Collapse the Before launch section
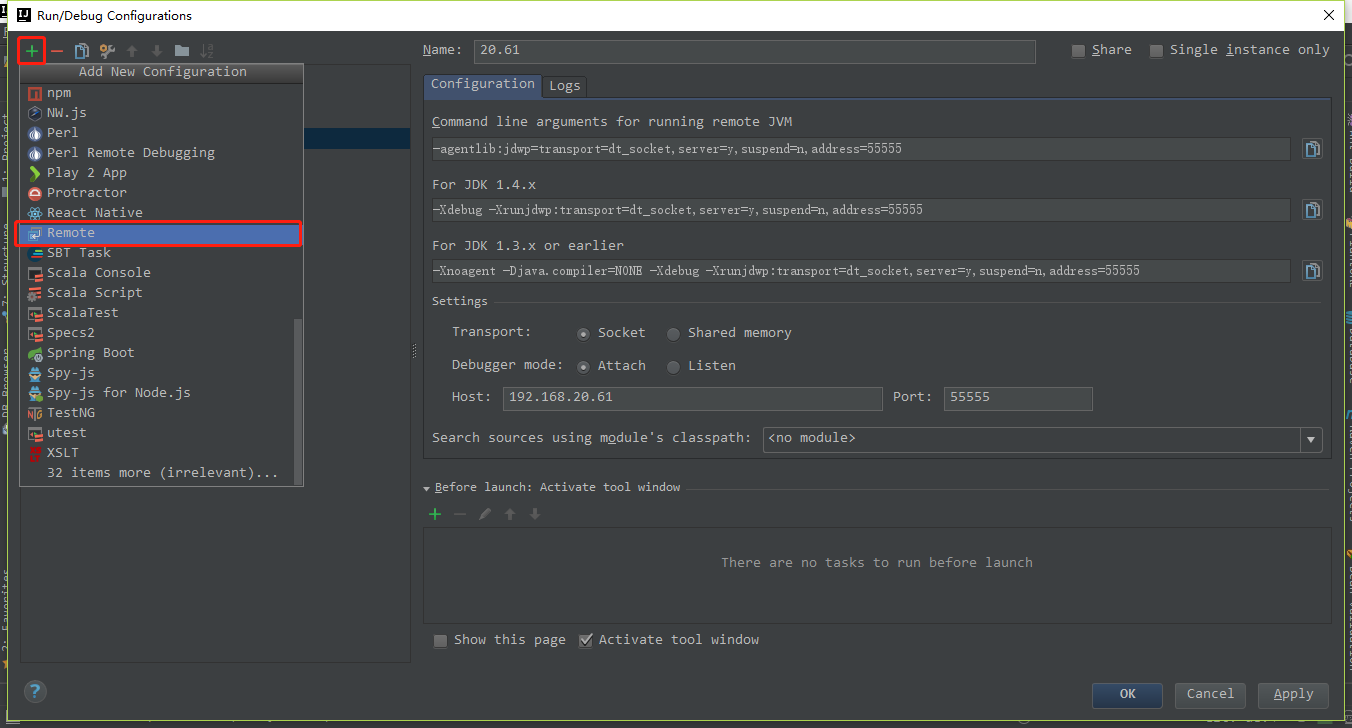The height and width of the screenshot is (728, 1352). (x=427, y=489)
